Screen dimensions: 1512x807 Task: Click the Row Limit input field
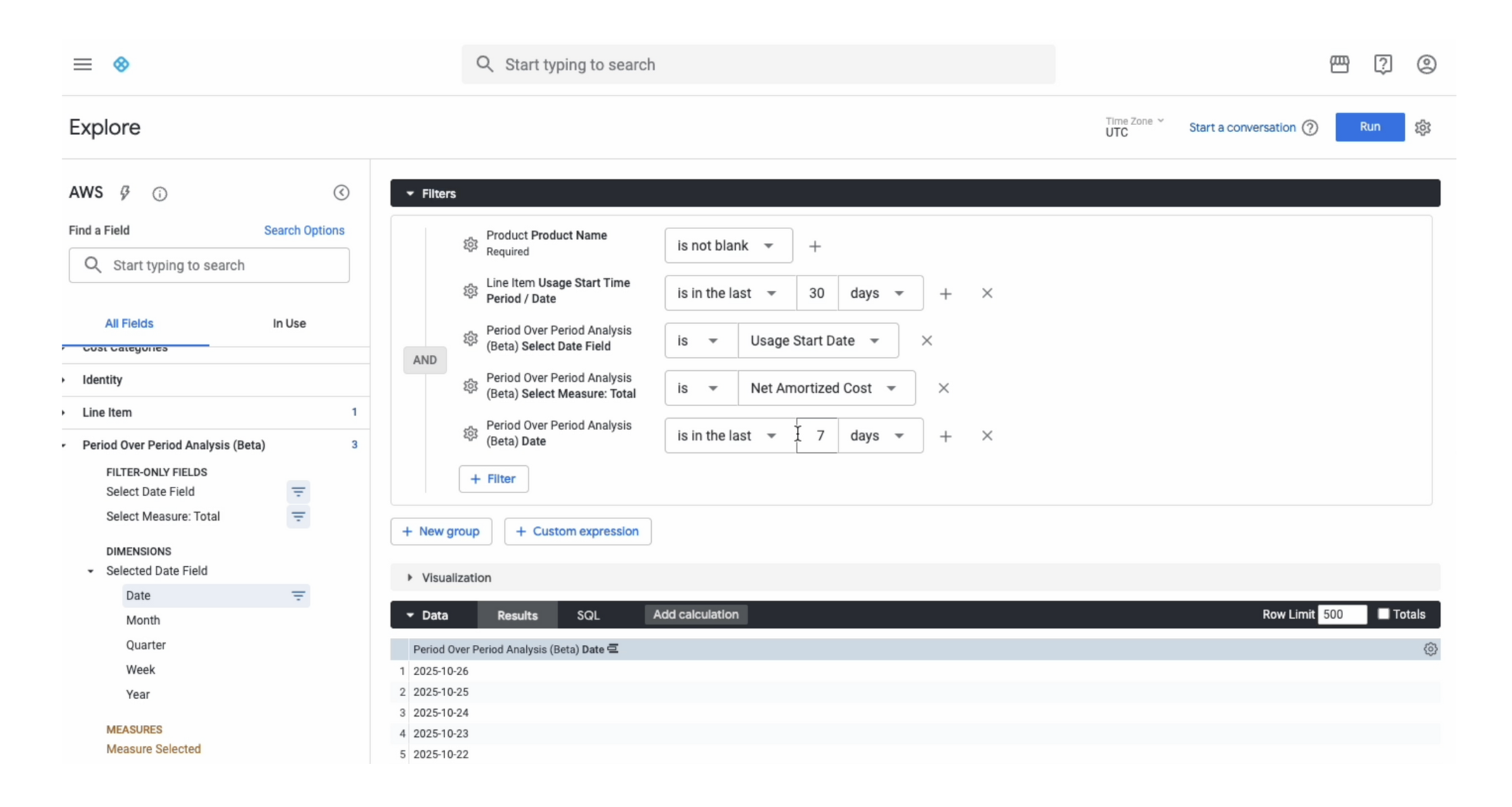pyautogui.click(x=1341, y=615)
